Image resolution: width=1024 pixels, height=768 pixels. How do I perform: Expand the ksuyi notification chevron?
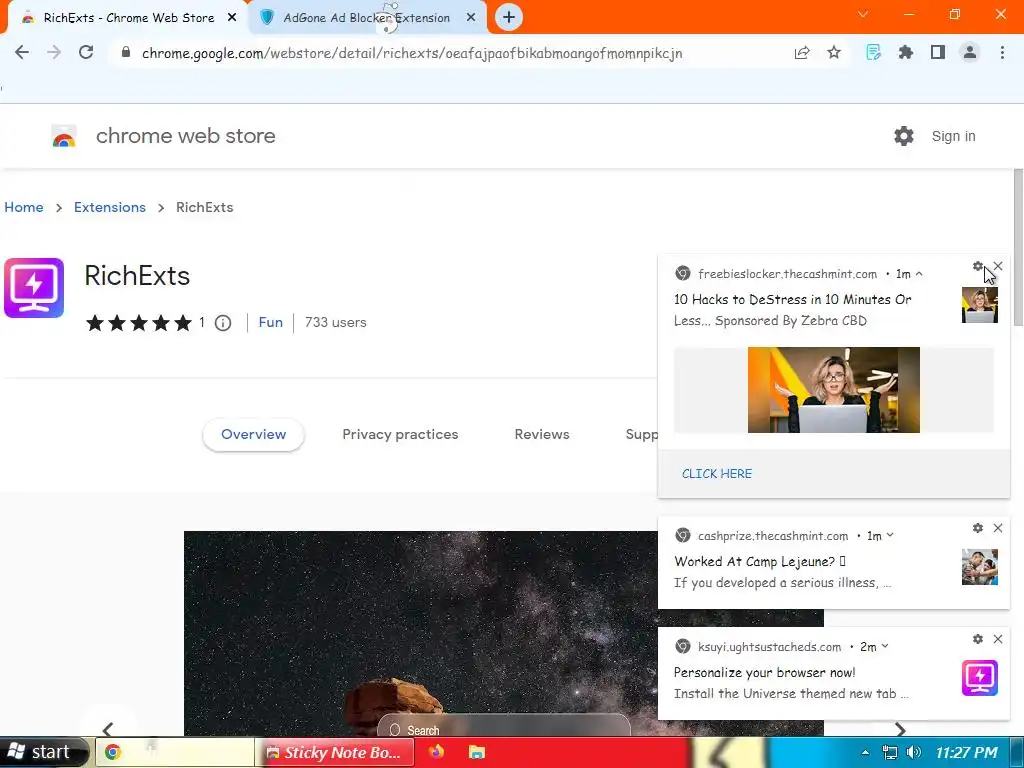(885, 647)
